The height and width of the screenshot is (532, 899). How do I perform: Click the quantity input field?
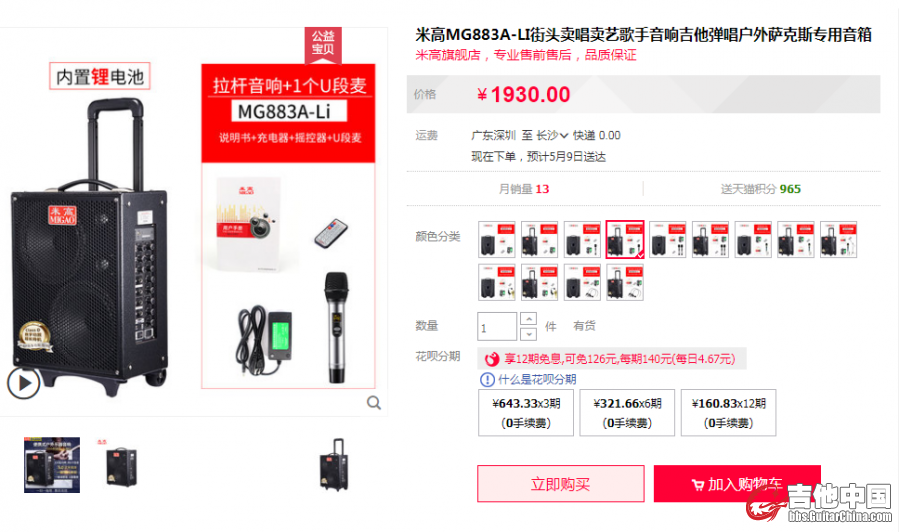point(497,326)
